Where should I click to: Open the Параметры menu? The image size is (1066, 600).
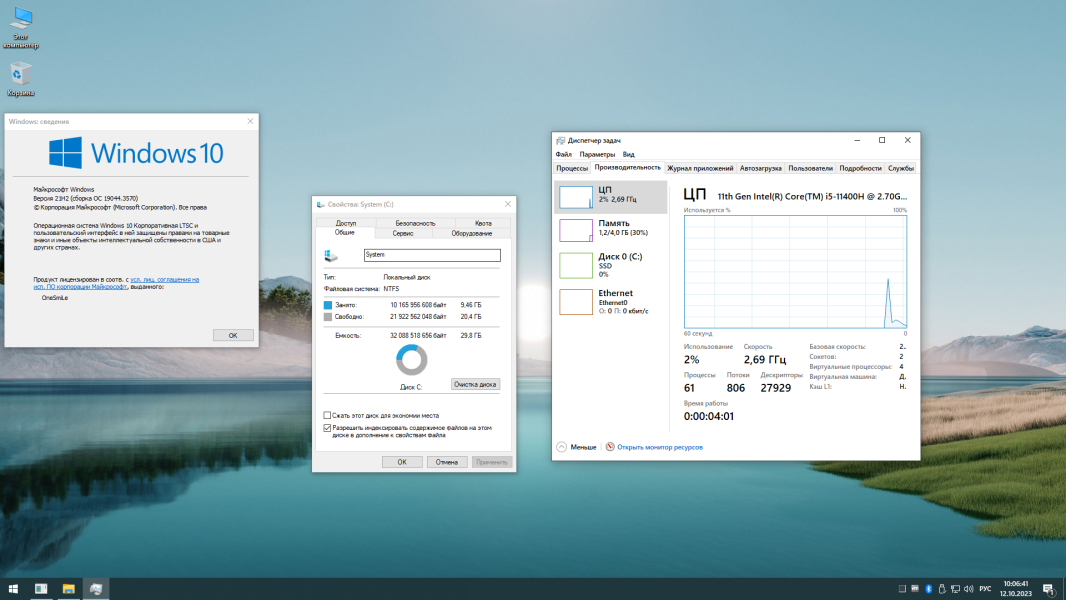click(x=597, y=154)
